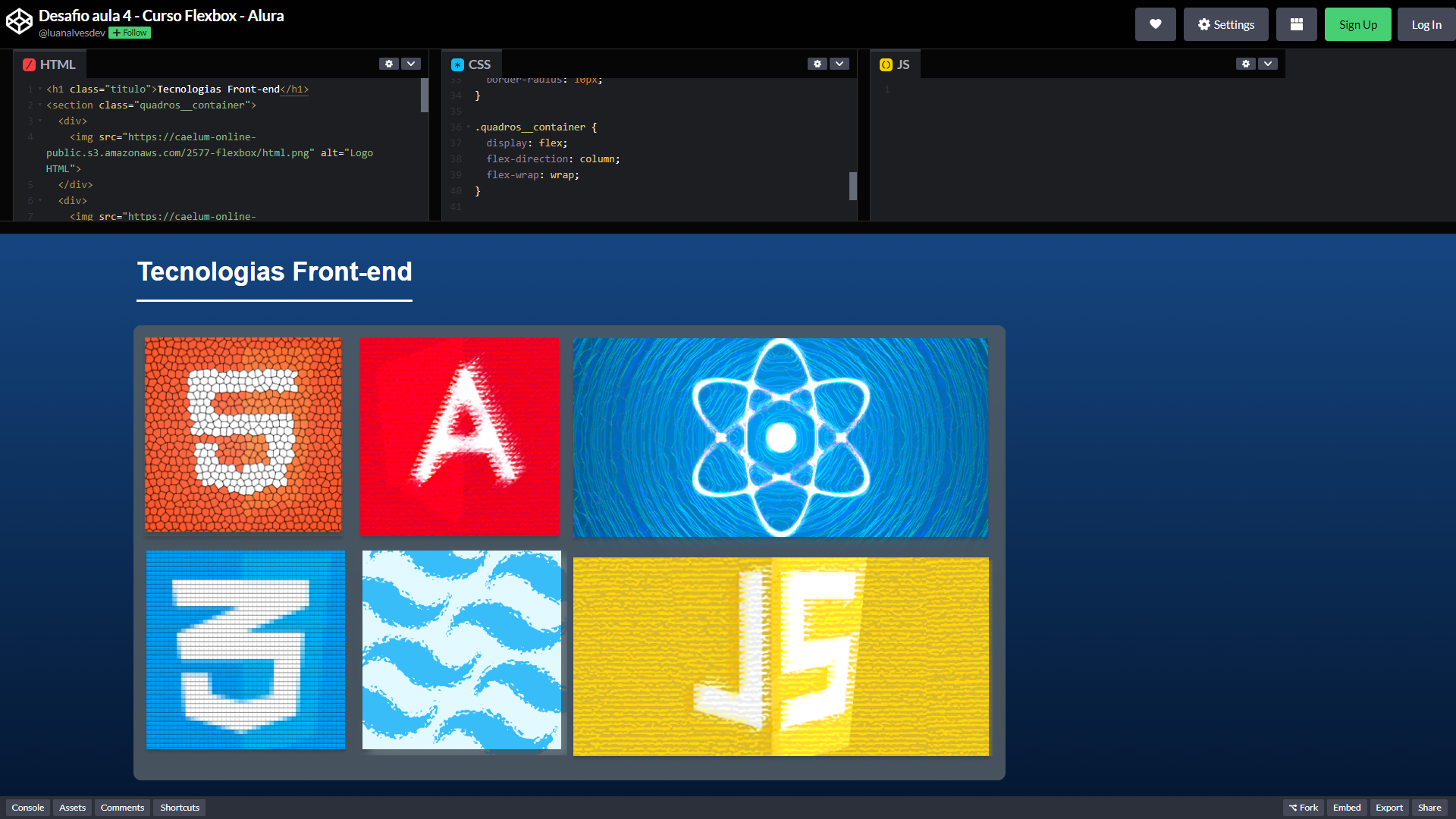Fold the section line in HTML editor

40,105
